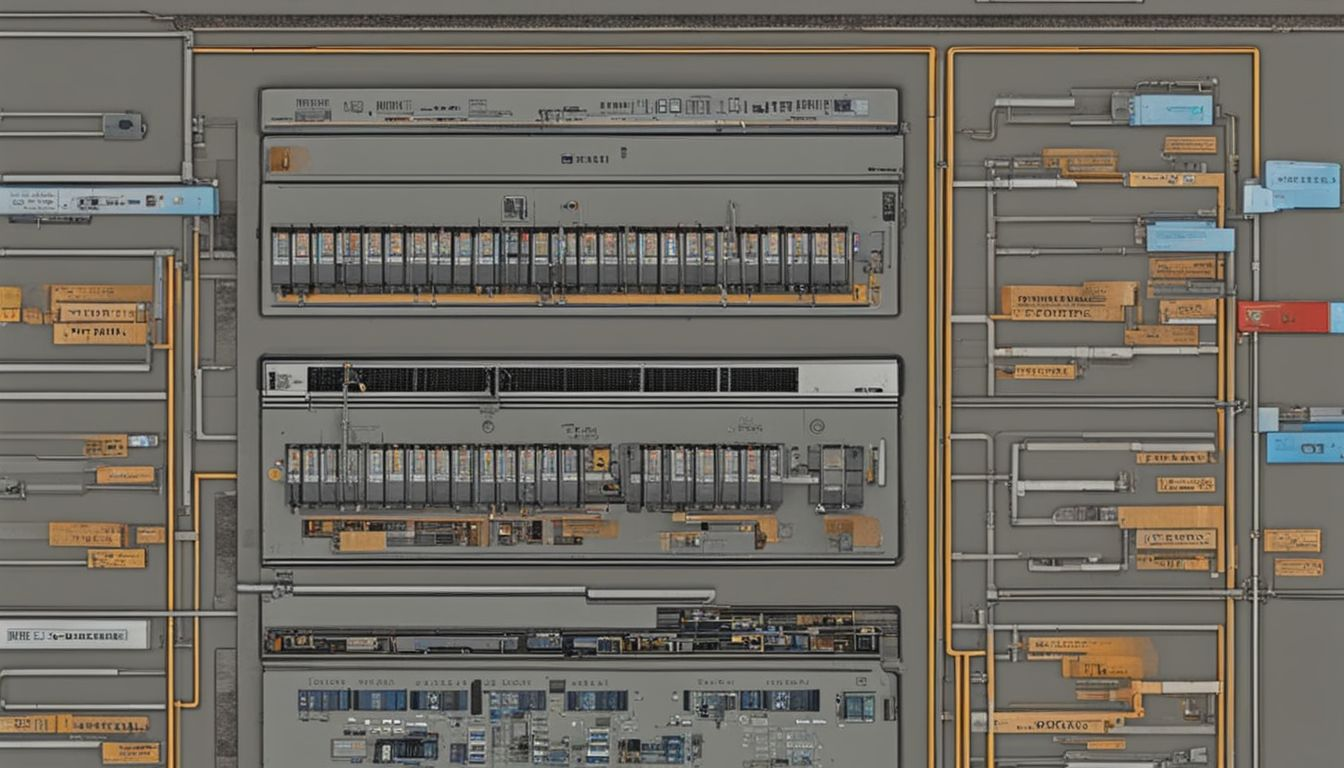This screenshot has height=768, width=1344.
Task: Select the white label bar on the left side
Action: pyautogui.click(x=74, y=635)
